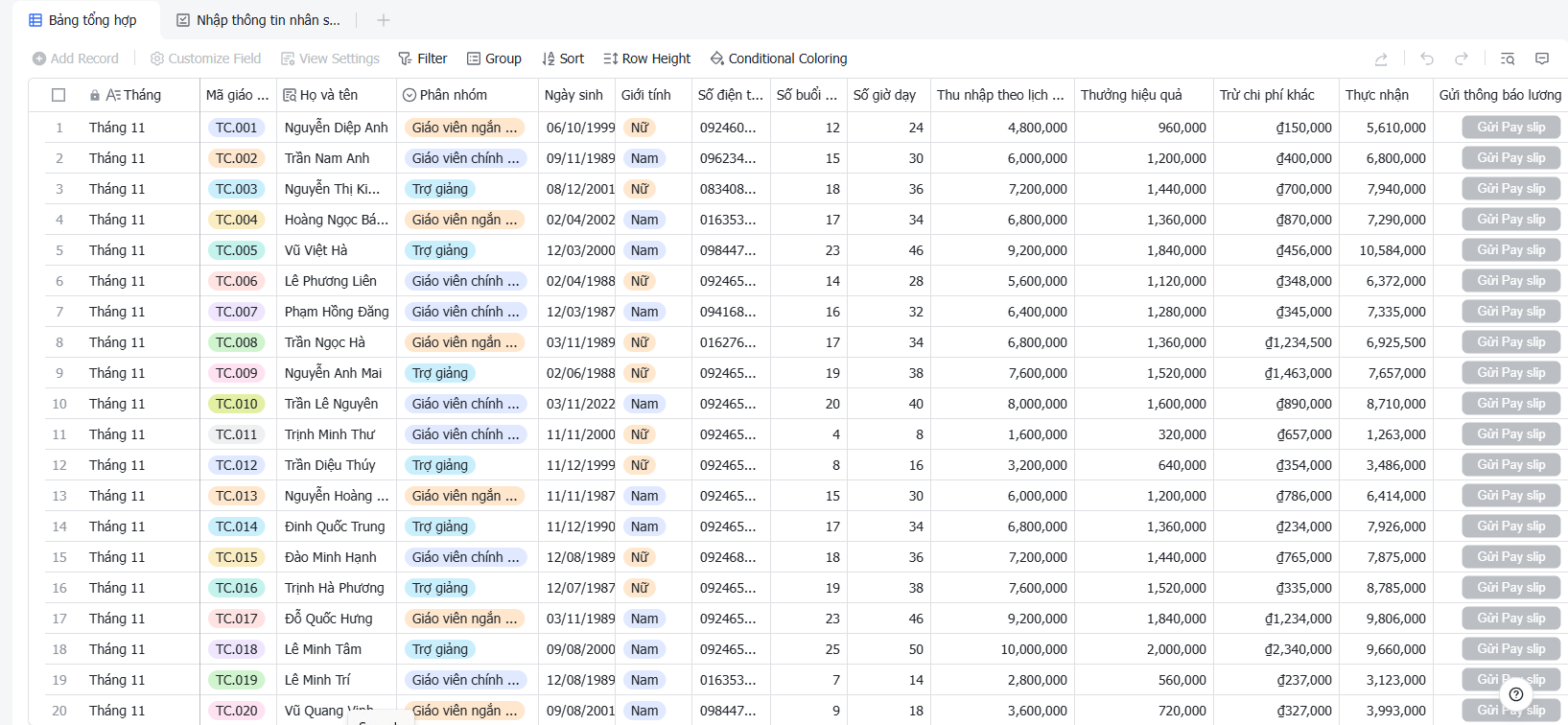Viewport: 1568px width, 725px height.
Task: Open Conditional Coloring panel
Action: (779, 58)
